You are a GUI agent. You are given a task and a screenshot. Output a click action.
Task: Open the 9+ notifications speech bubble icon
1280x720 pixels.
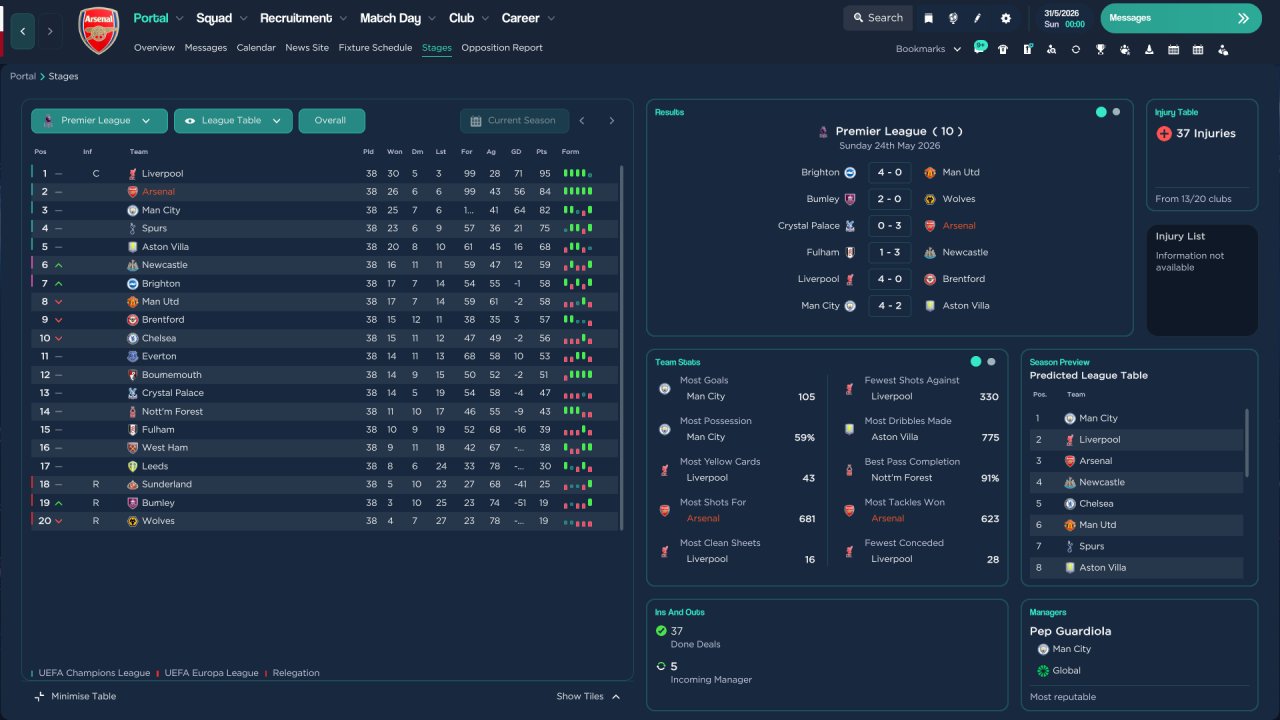(x=979, y=48)
